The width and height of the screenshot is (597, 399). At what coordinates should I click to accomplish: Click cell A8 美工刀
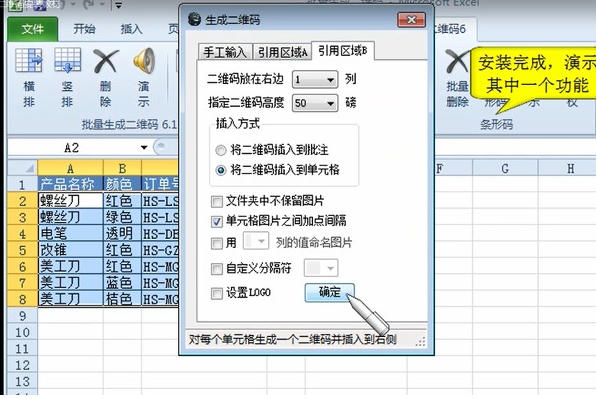point(70,299)
